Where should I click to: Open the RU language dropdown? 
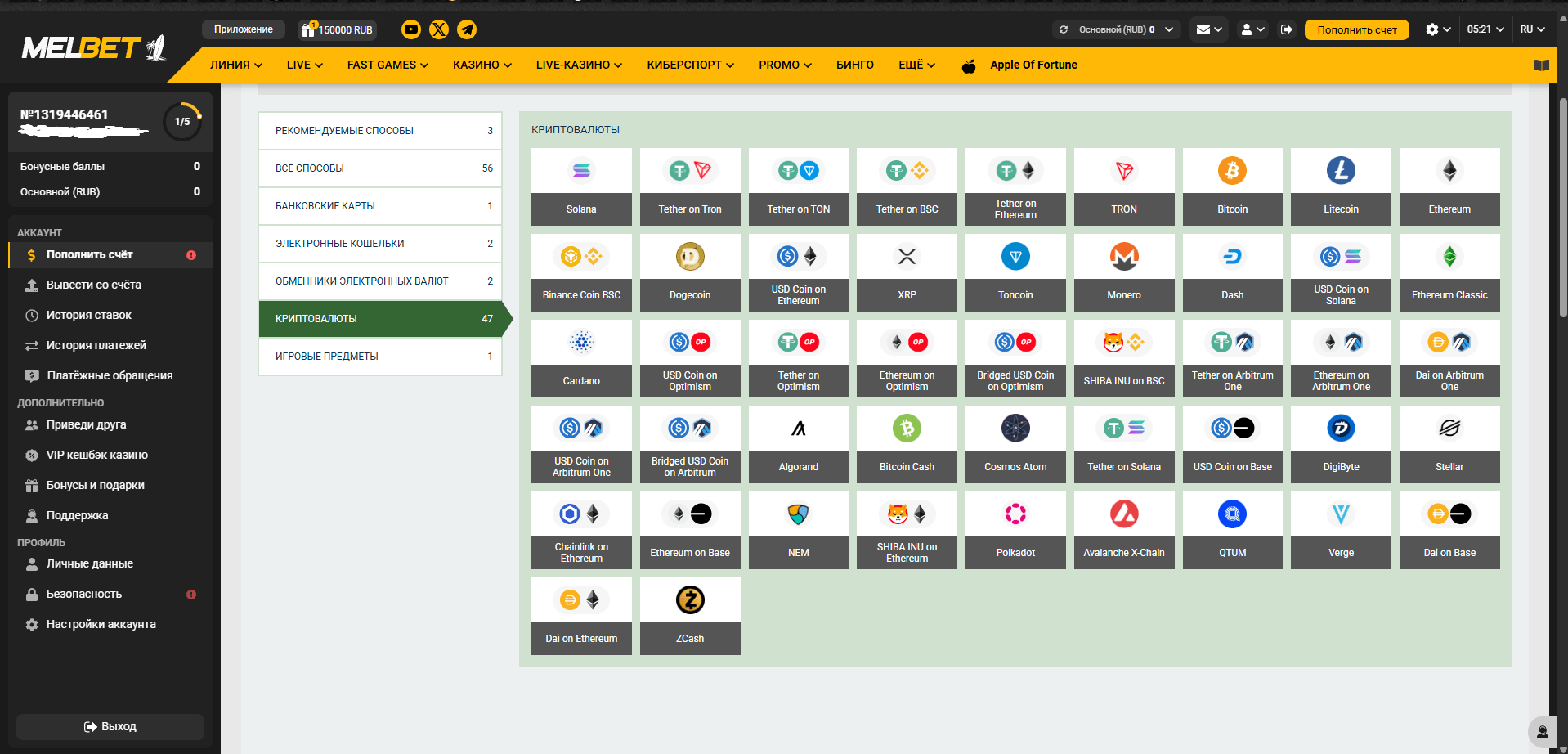[x=1532, y=29]
